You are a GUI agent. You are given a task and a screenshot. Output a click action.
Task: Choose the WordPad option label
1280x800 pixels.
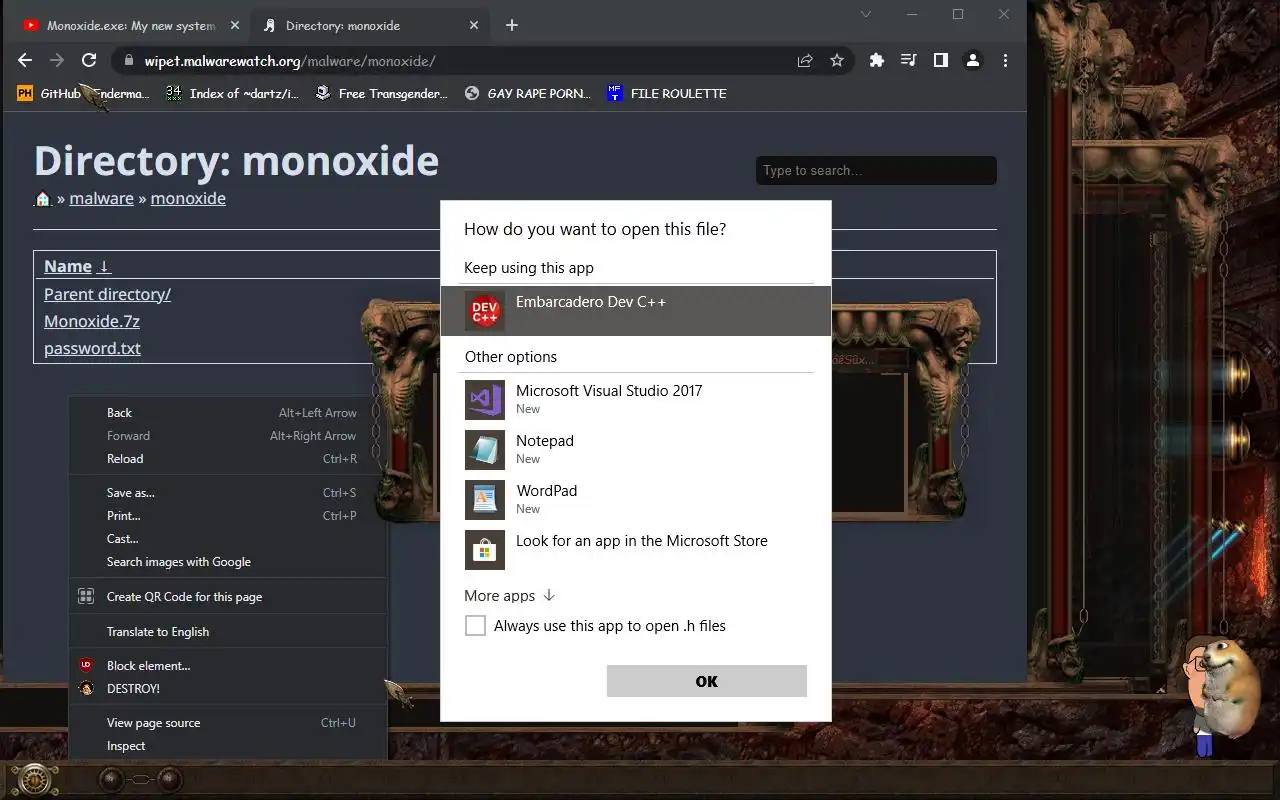point(546,491)
